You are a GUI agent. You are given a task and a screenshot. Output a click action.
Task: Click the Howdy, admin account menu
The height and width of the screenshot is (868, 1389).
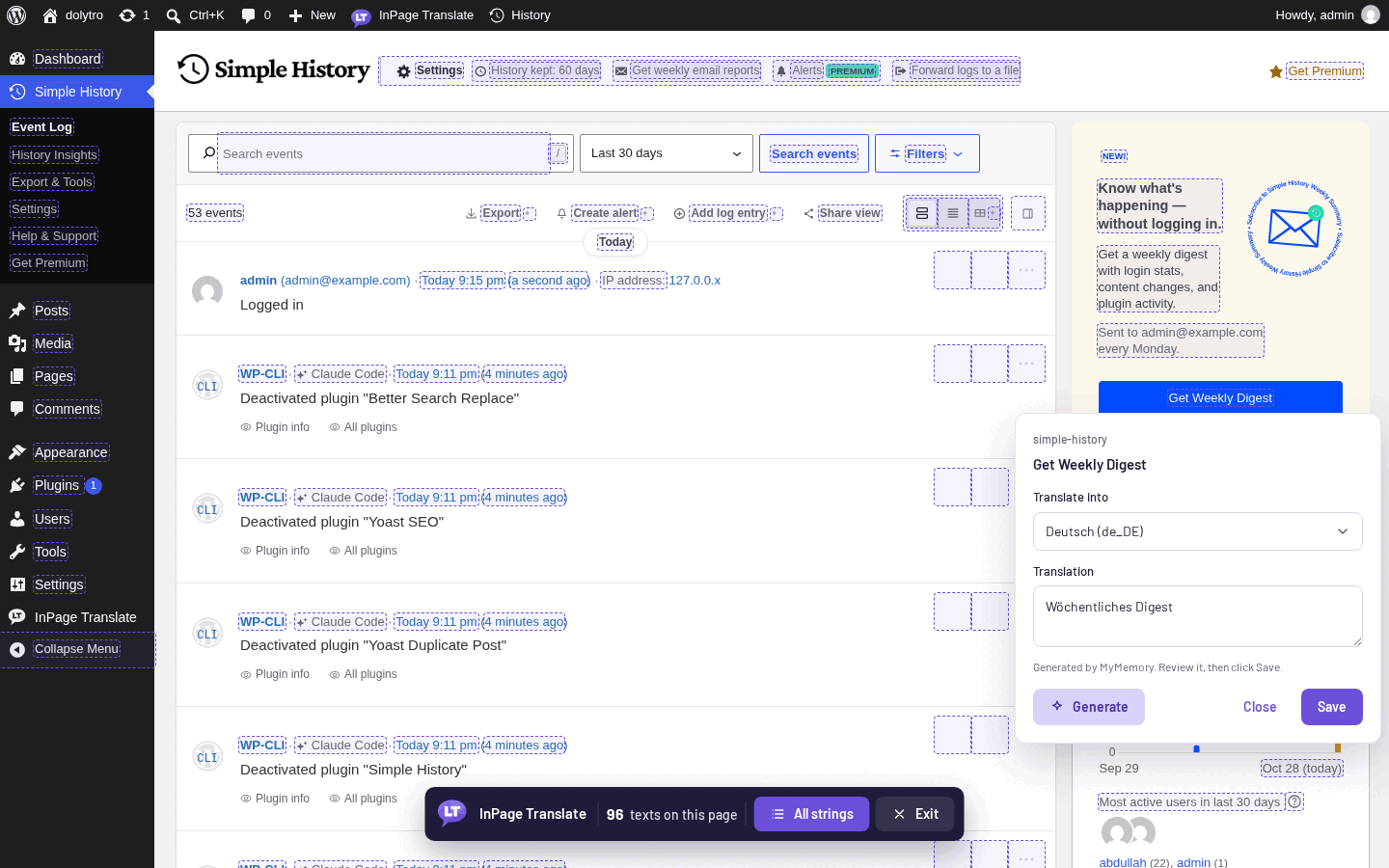(1327, 15)
